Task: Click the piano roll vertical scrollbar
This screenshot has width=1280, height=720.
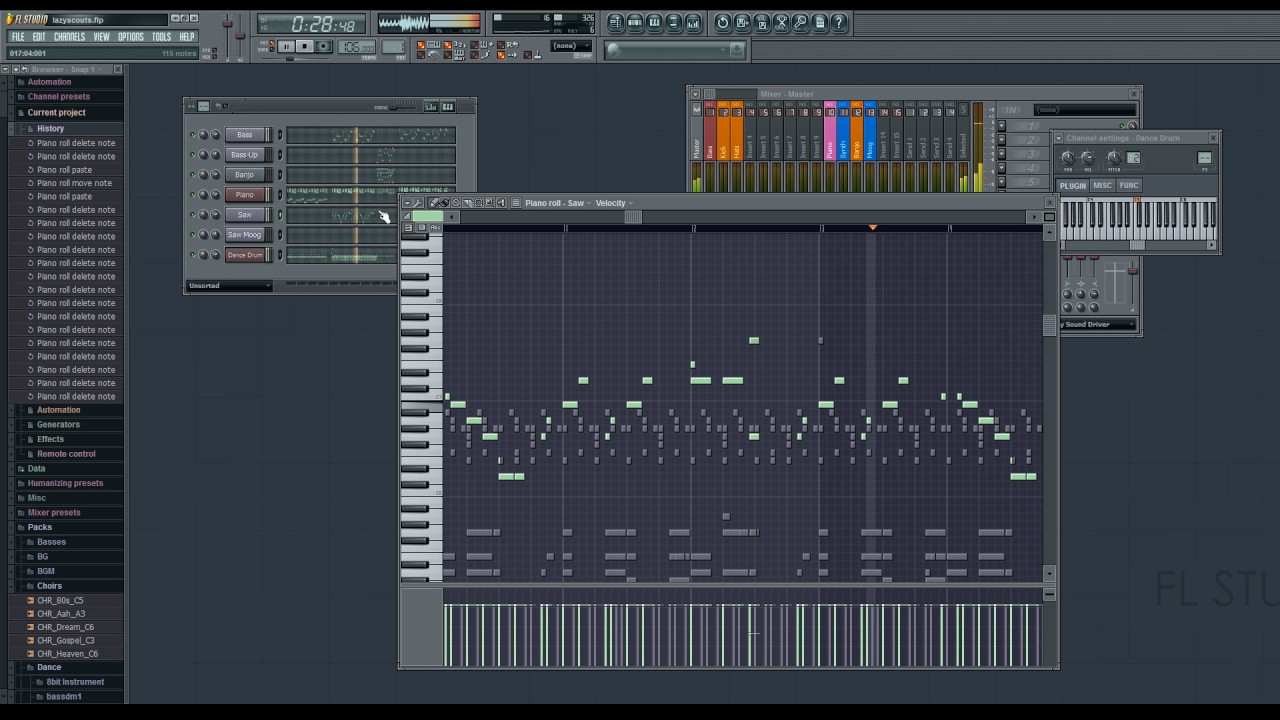Action: point(1049,400)
